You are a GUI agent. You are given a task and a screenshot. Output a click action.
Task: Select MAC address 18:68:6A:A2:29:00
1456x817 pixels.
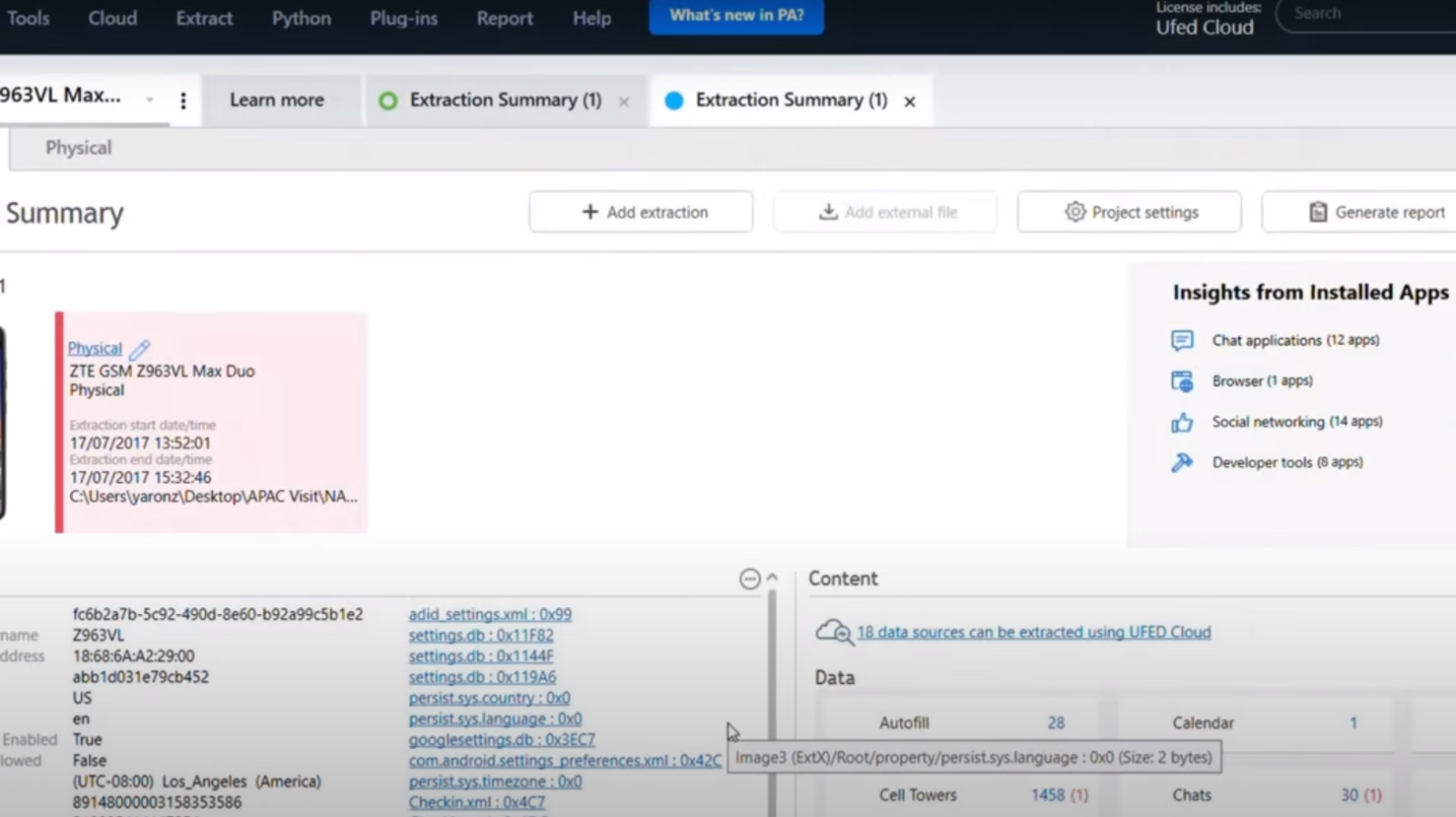tap(133, 656)
